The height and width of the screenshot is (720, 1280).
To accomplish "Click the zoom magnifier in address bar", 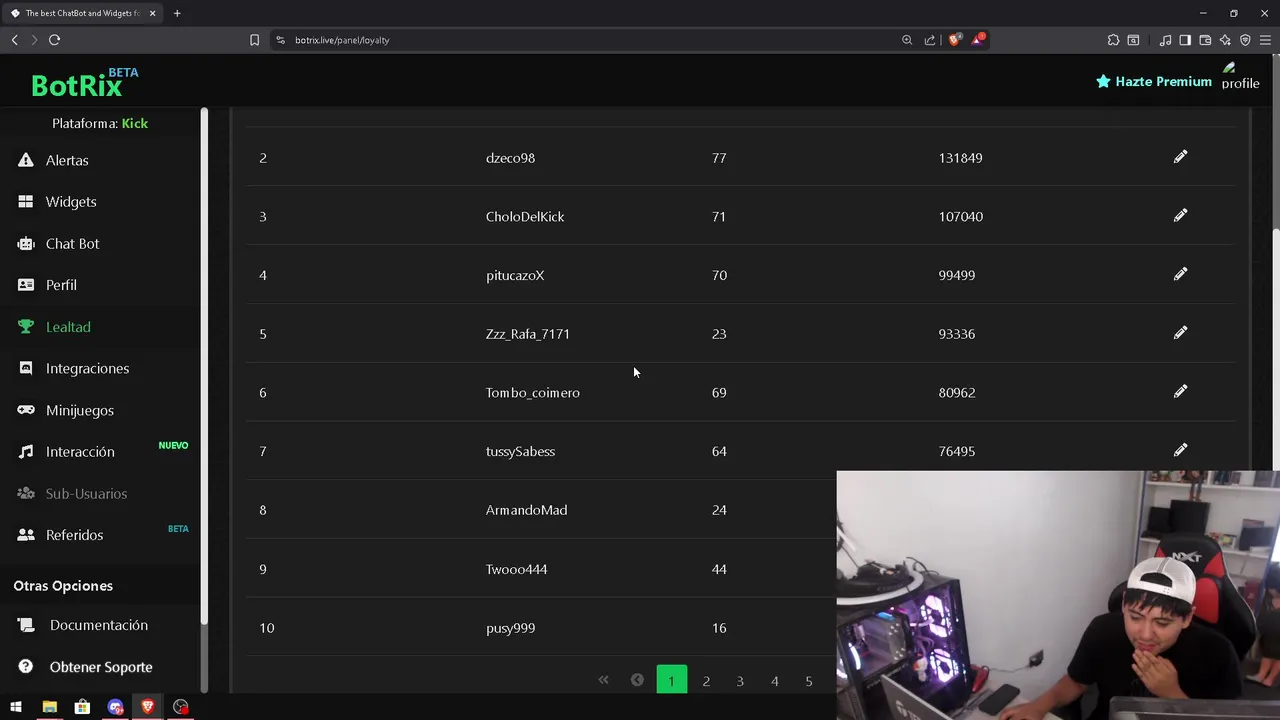I will pyautogui.click(x=907, y=40).
